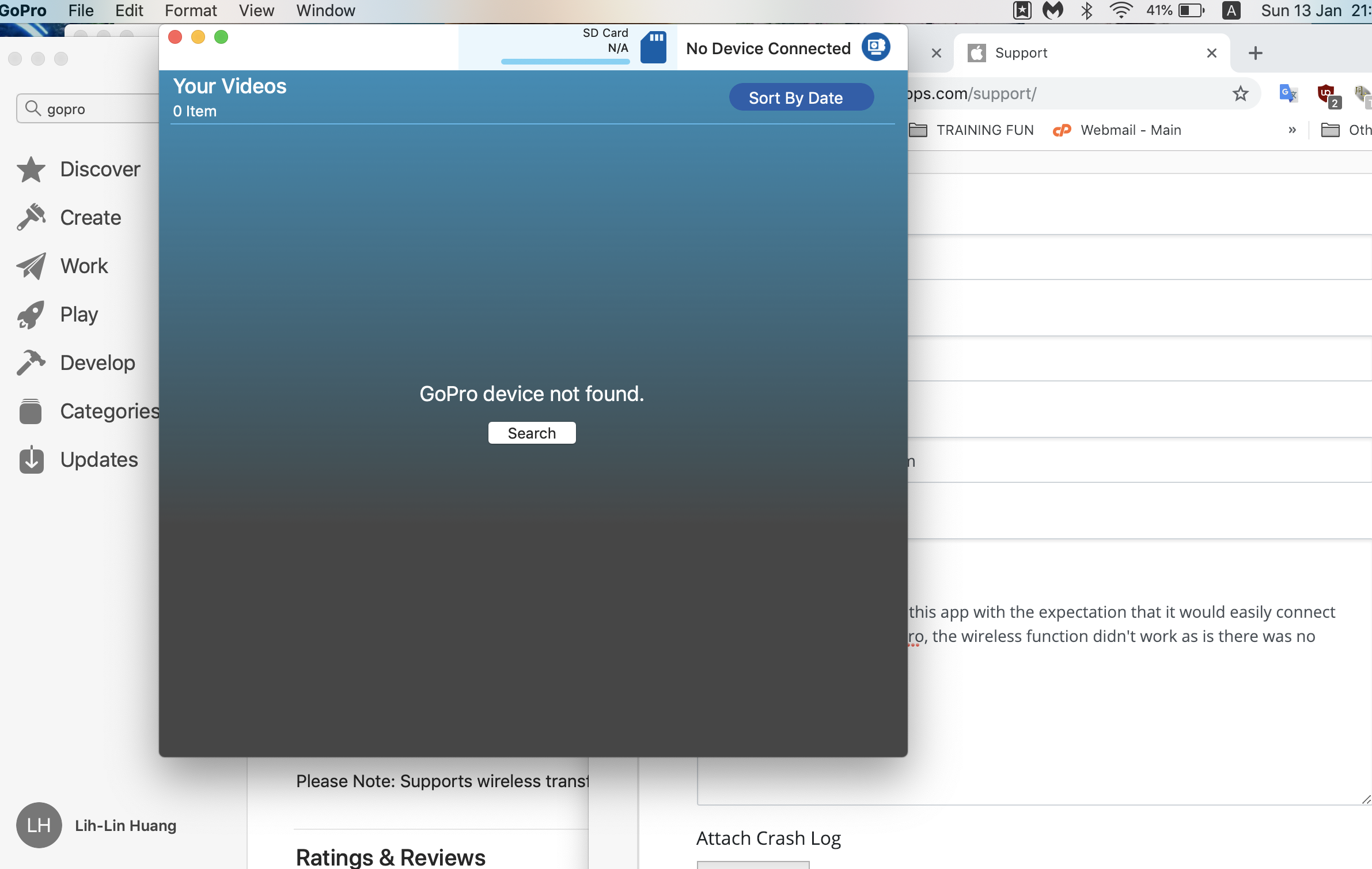Click the Discover label in sidebar
The height and width of the screenshot is (869, 1372).
pyautogui.click(x=100, y=169)
